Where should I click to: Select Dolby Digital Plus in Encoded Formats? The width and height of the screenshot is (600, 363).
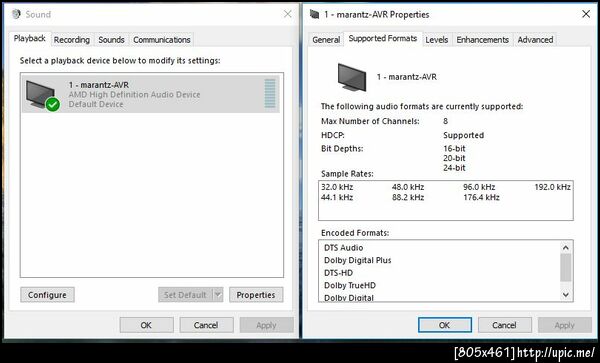(358, 260)
